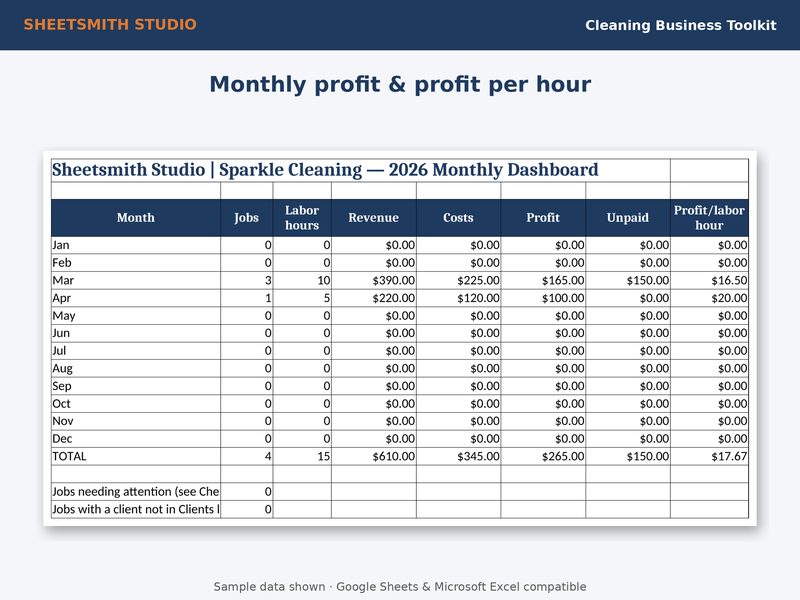Click the Jul month cell
Screen dimensions: 800x600
tap(136, 351)
